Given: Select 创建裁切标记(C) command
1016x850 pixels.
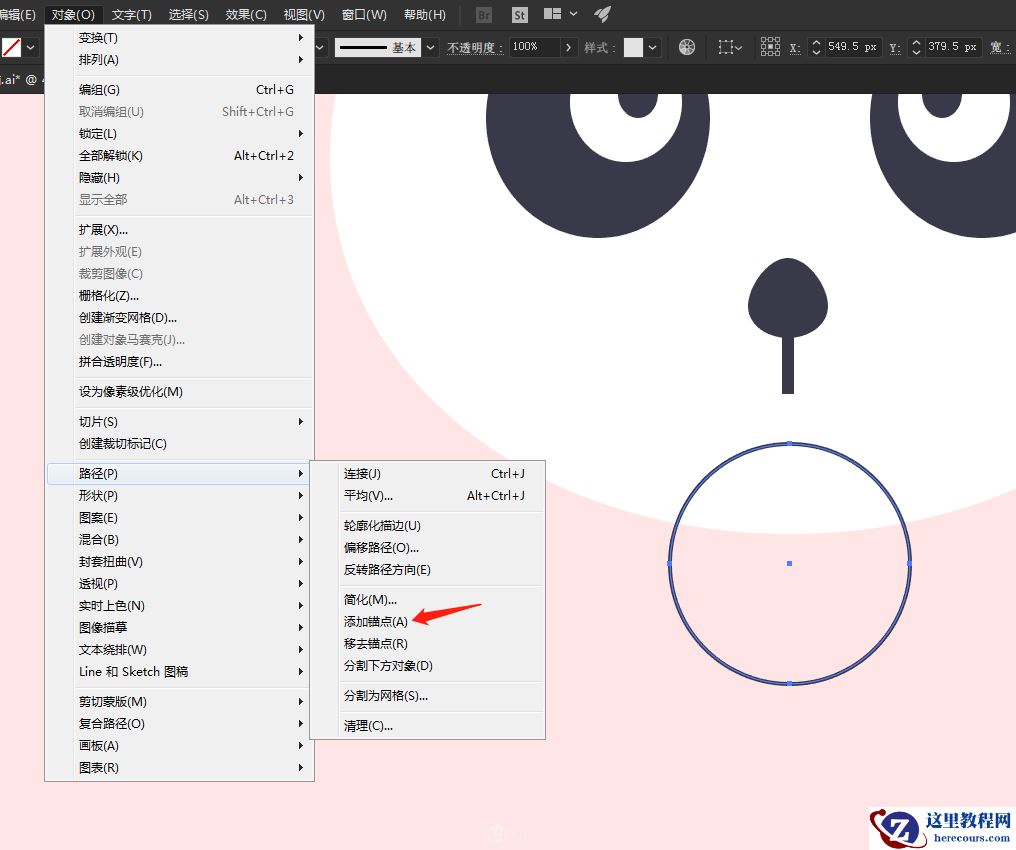Looking at the screenshot, I should click(x=123, y=443).
